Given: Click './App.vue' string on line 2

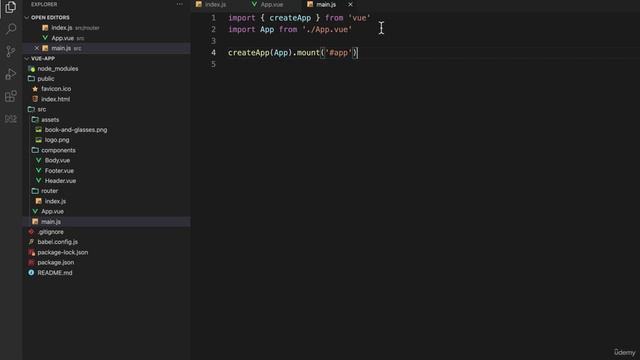Looking at the screenshot, I should [x=327, y=29].
